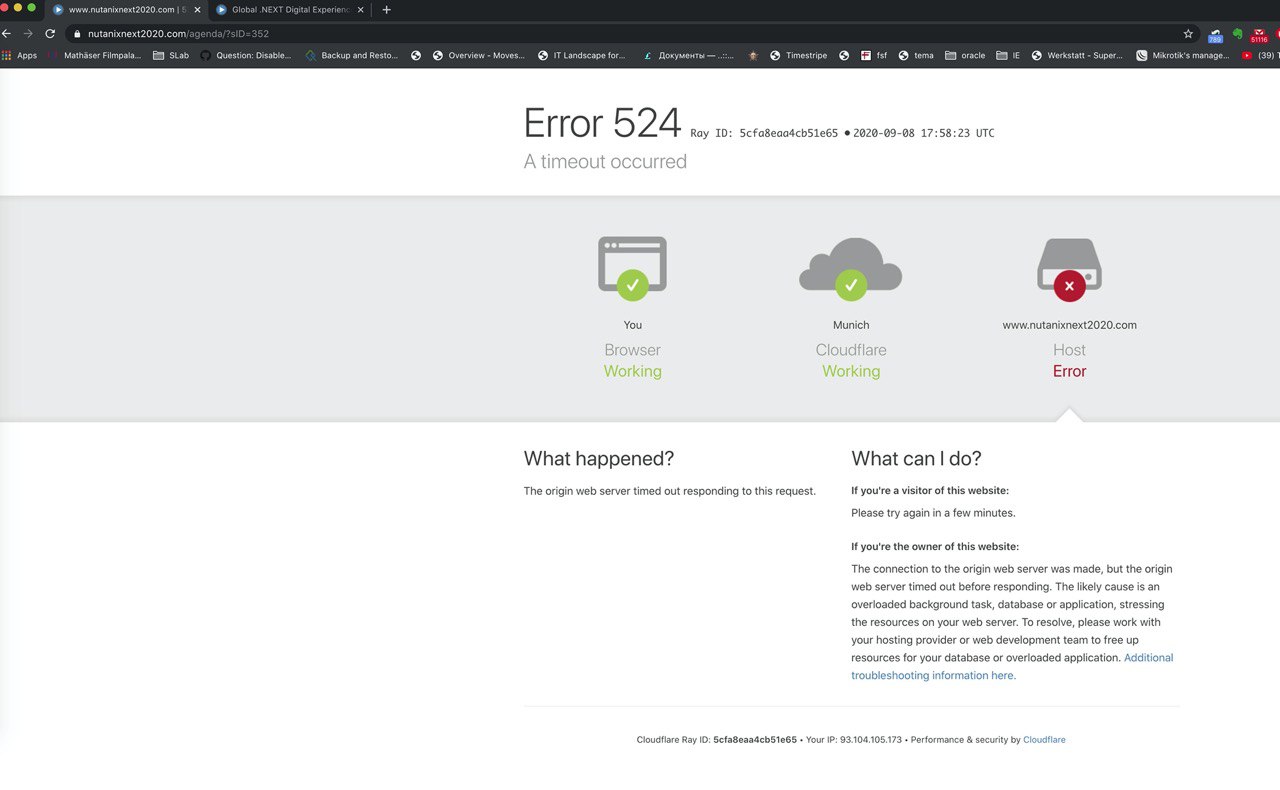Open the Timestripe bookmark
Image resolution: width=1280 pixels, height=790 pixels.
pyautogui.click(x=798, y=55)
